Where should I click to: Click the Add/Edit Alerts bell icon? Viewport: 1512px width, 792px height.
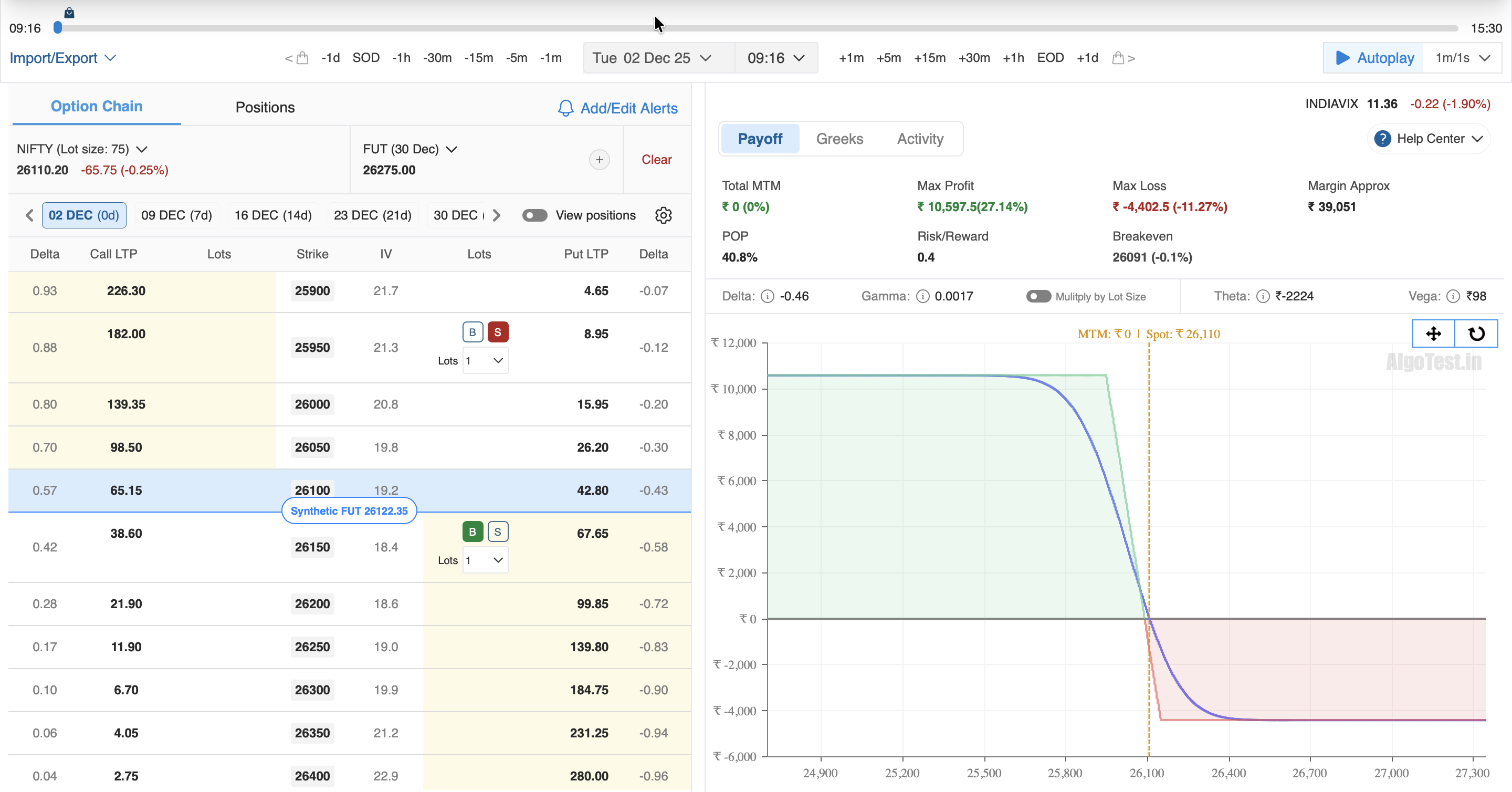point(565,109)
